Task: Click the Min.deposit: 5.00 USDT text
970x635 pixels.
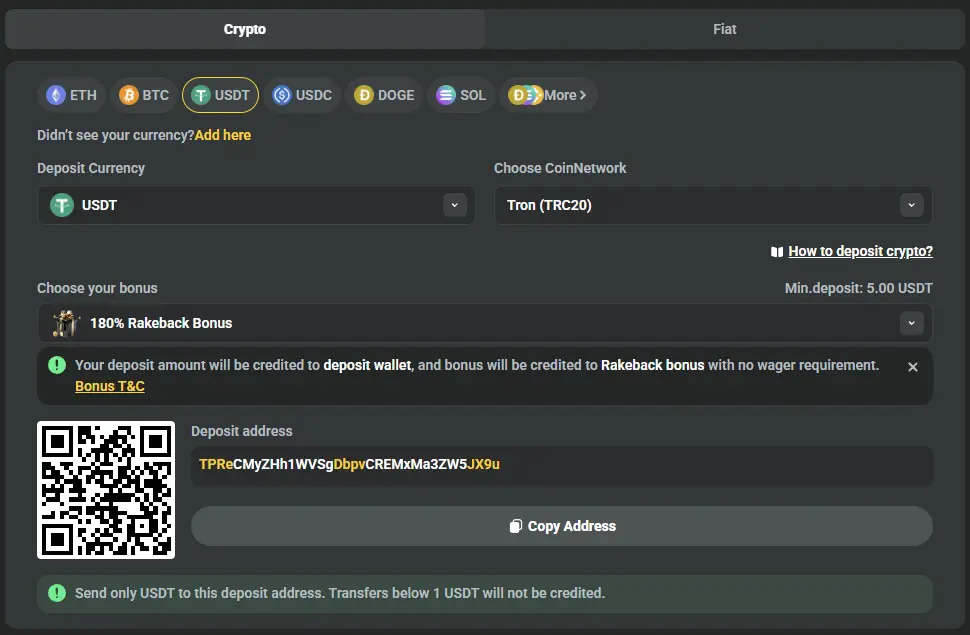Action: tap(859, 288)
